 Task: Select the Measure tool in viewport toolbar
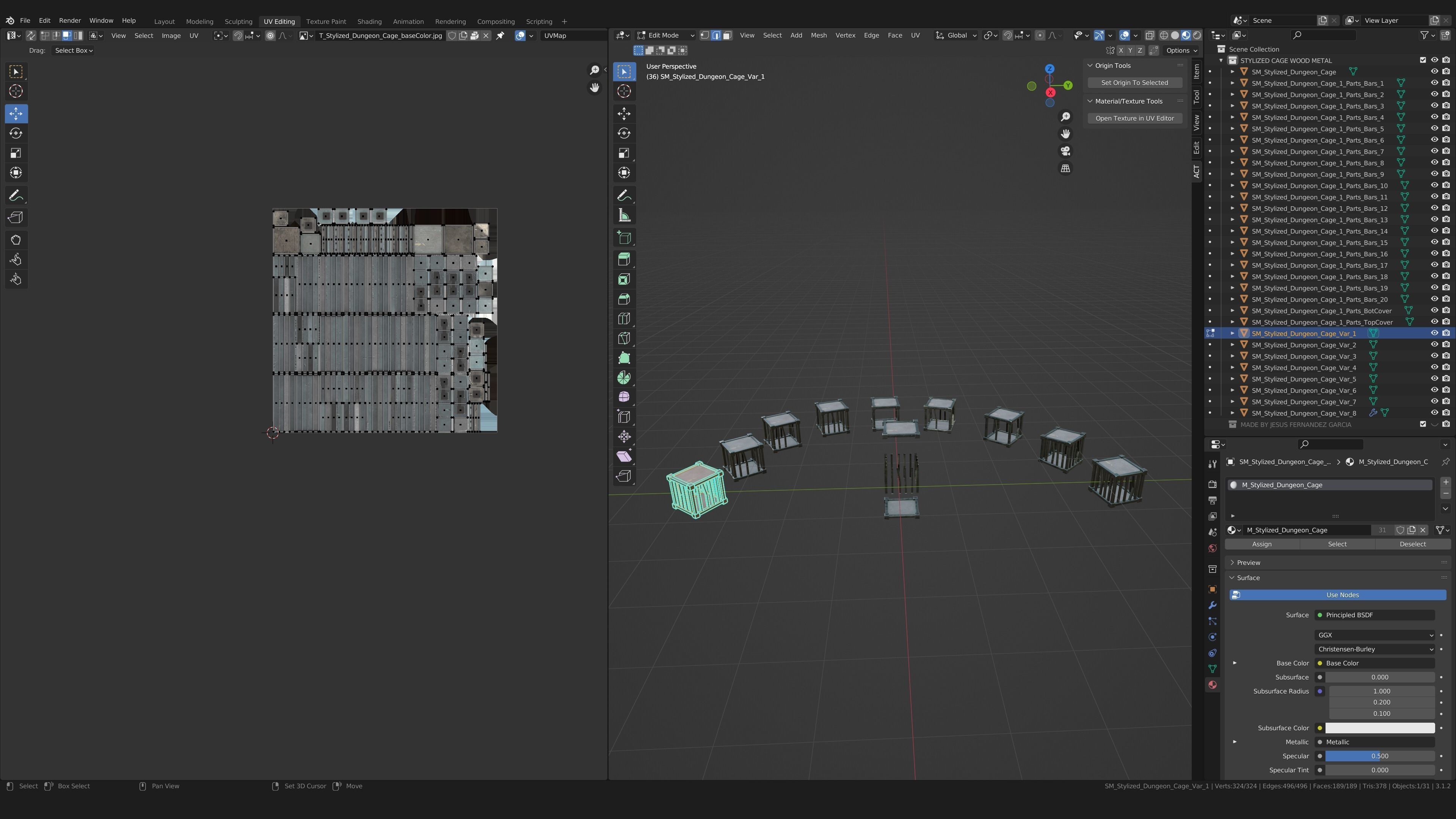624,215
